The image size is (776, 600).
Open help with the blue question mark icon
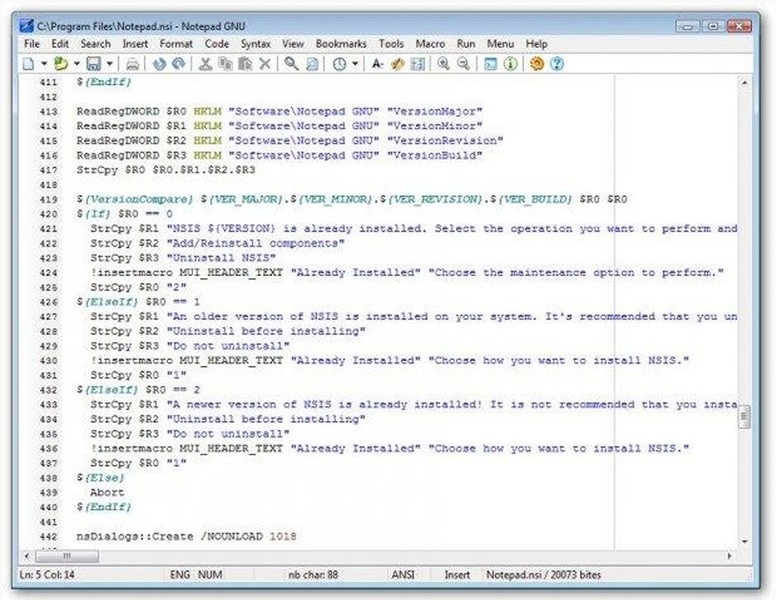(x=557, y=64)
